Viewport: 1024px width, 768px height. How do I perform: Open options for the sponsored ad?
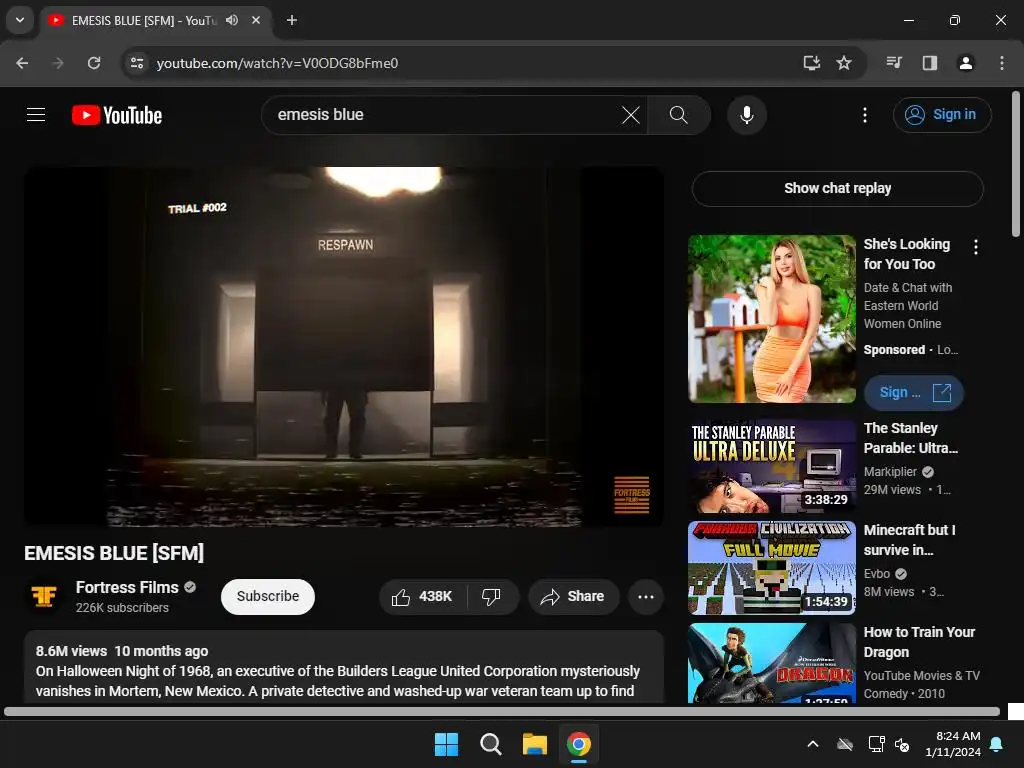pos(976,247)
